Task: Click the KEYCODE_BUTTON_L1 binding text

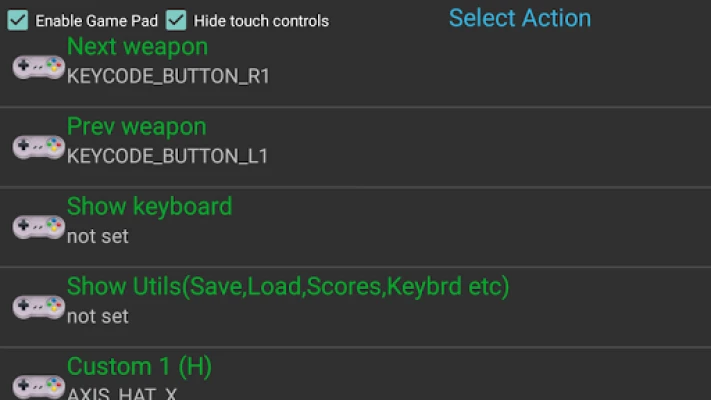Action: (167, 156)
